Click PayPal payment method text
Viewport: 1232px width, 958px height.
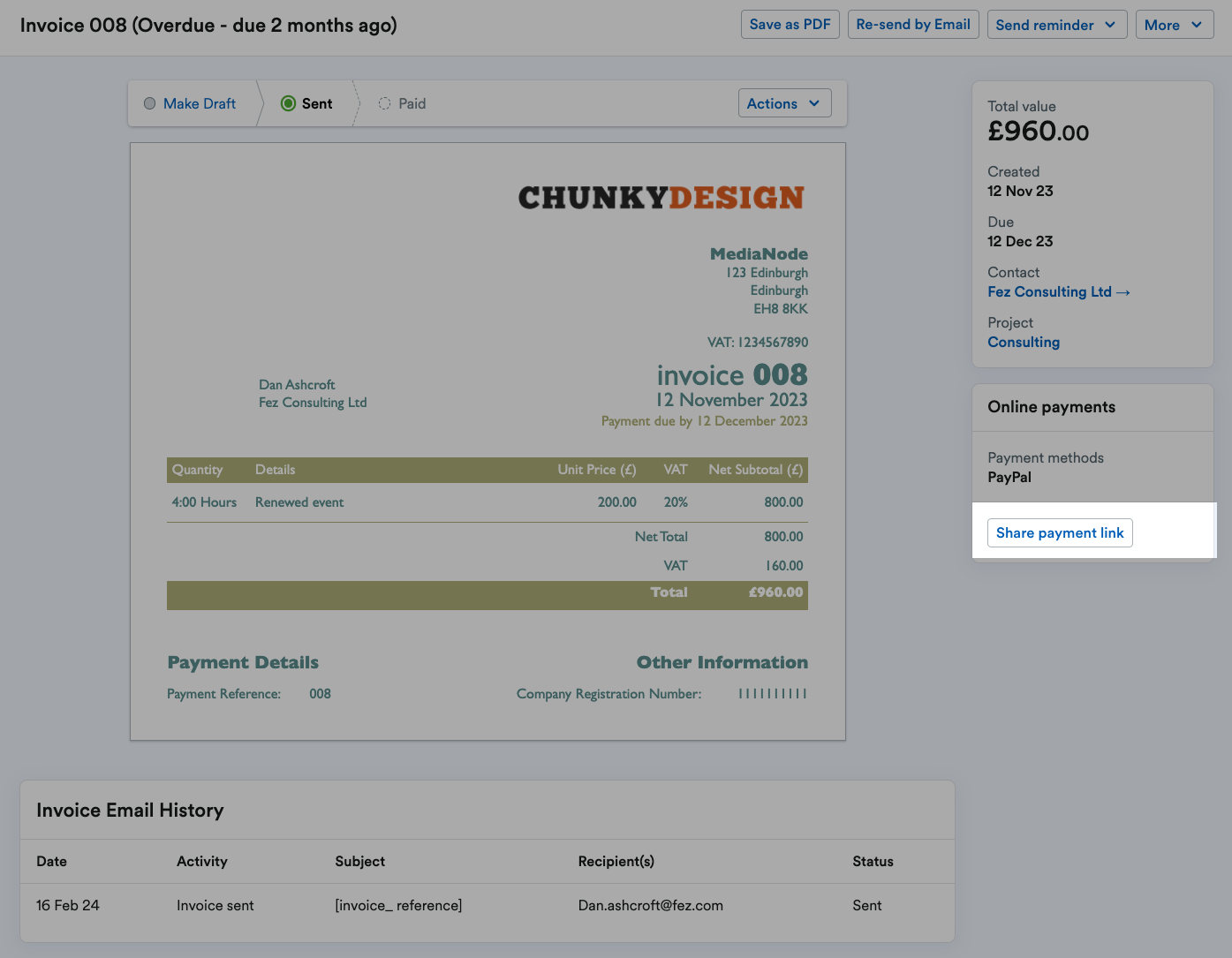tap(1009, 477)
